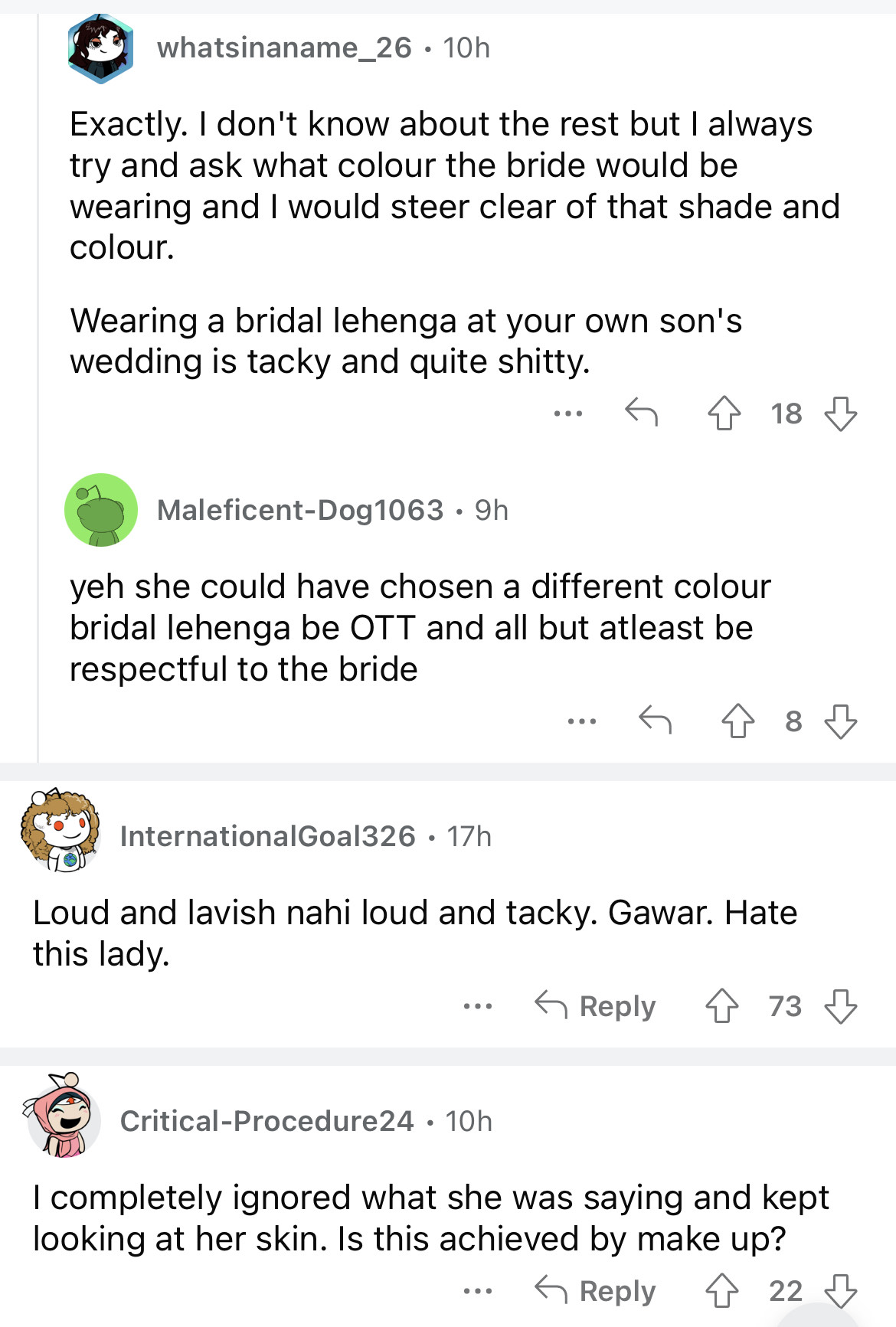This screenshot has width=896, height=1327.
Task: Upvote Maleficent-Dog1063's comment
Action: (x=738, y=721)
